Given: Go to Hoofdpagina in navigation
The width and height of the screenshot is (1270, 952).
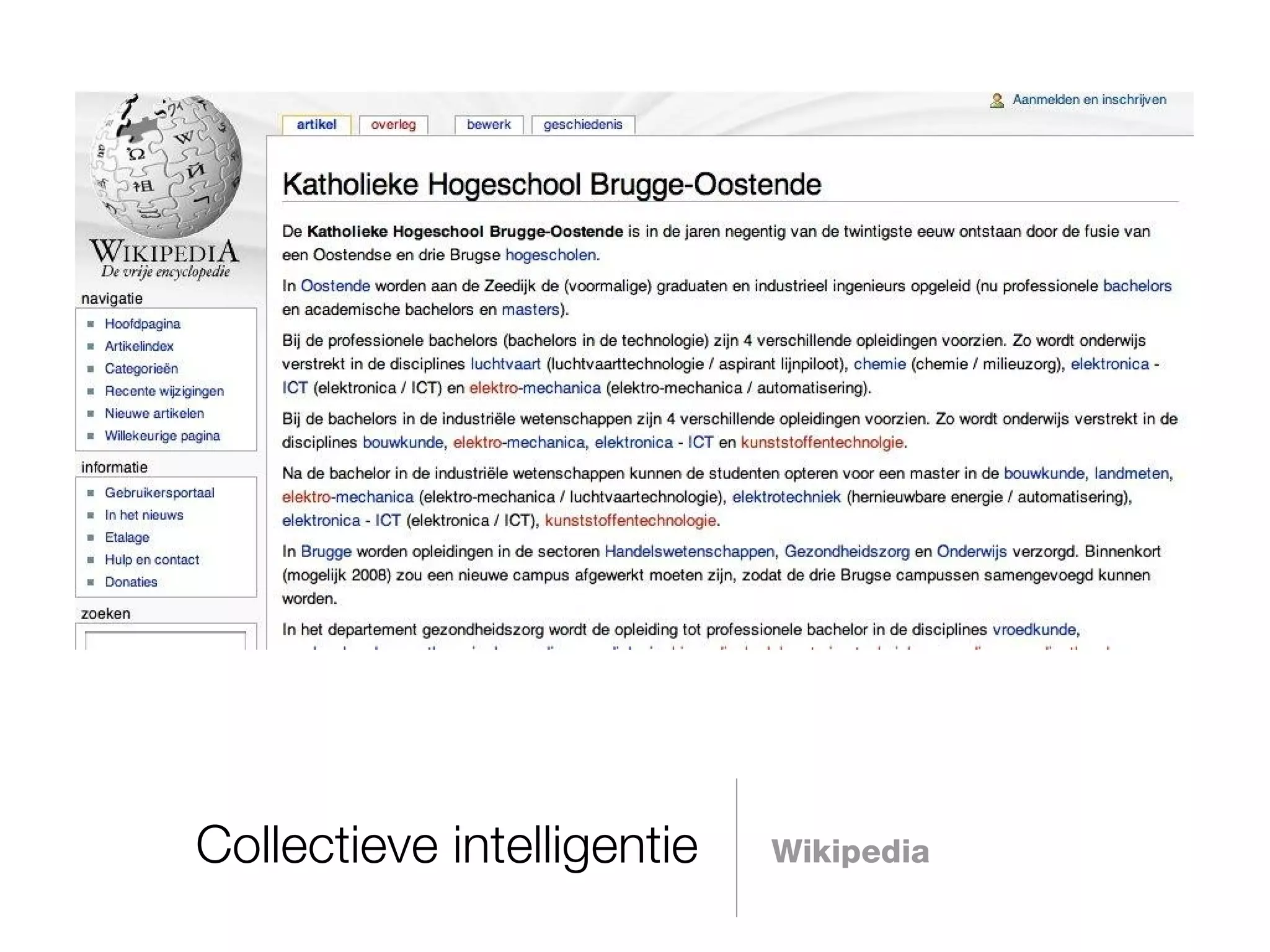Looking at the screenshot, I should [143, 324].
